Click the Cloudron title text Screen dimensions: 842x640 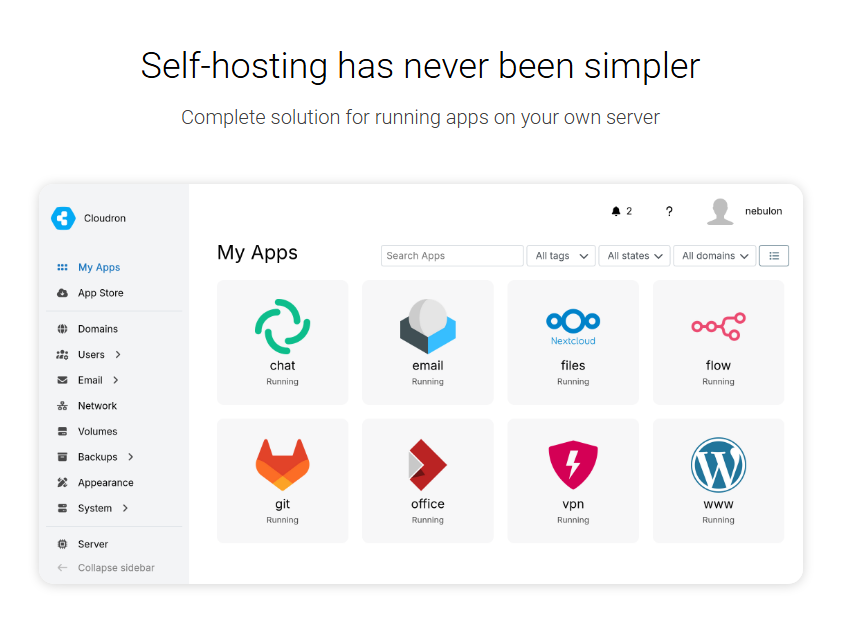coord(105,218)
